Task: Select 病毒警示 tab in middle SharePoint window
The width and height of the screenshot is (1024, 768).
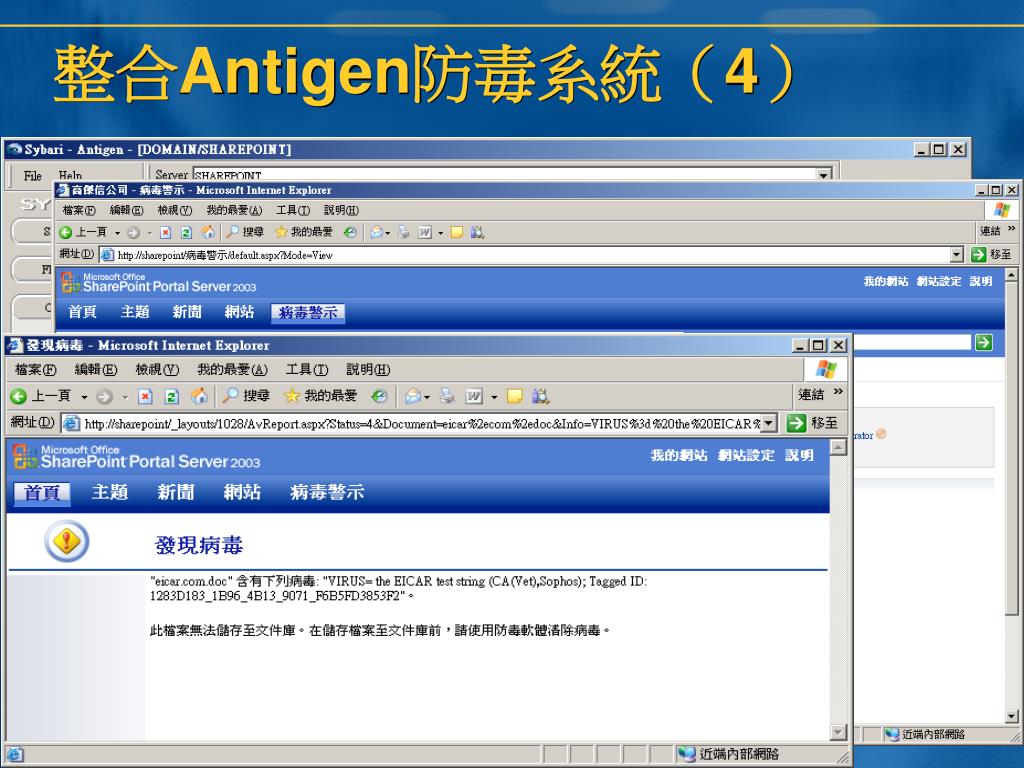Action: point(308,313)
